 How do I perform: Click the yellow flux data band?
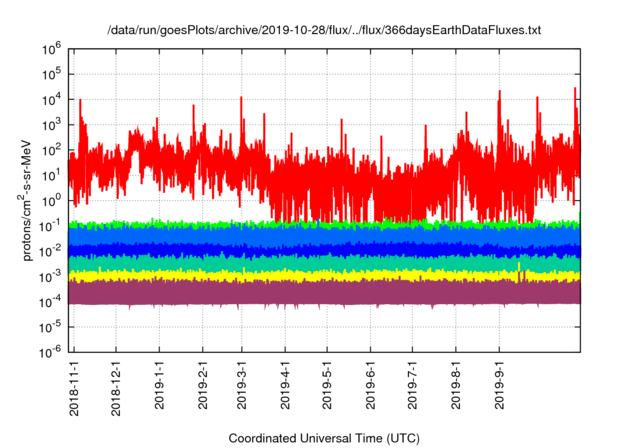tap(300, 275)
